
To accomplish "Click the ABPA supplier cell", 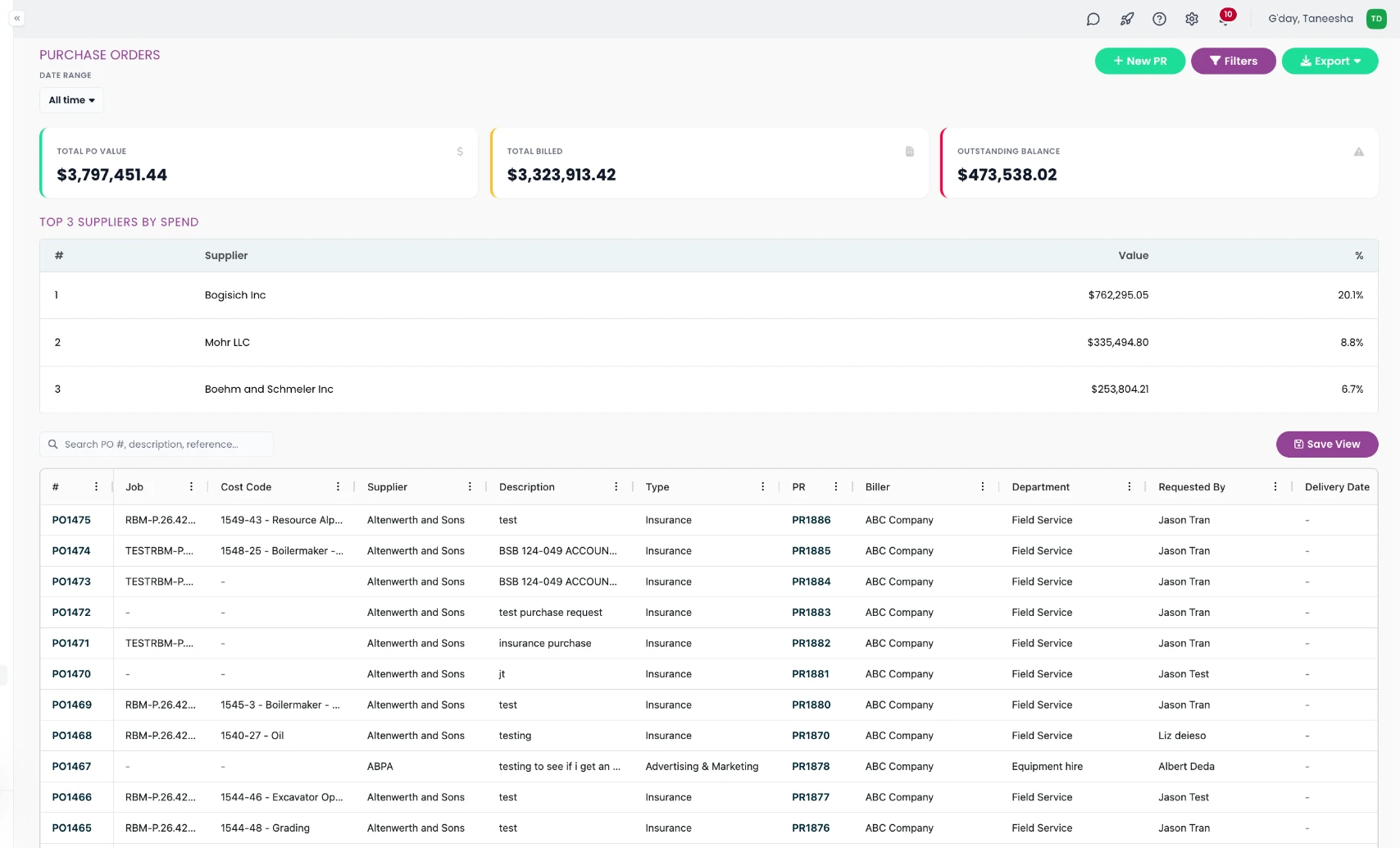I will 380,767.
